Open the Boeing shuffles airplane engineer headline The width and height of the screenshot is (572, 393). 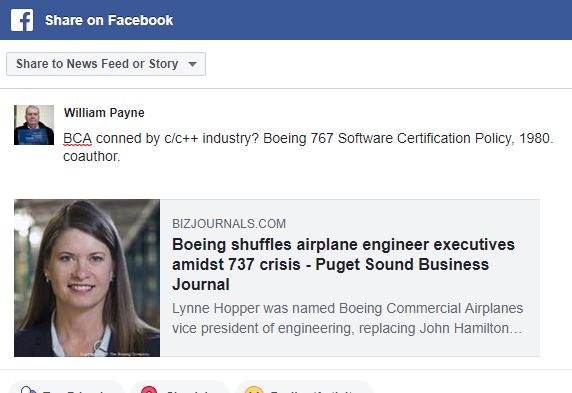click(343, 265)
